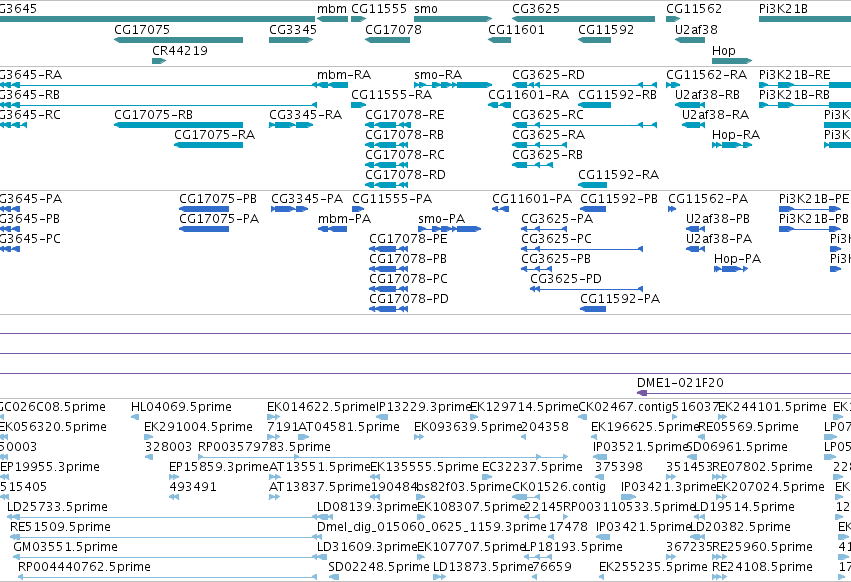Open EST label RE51509.5prime

[x=60, y=527]
